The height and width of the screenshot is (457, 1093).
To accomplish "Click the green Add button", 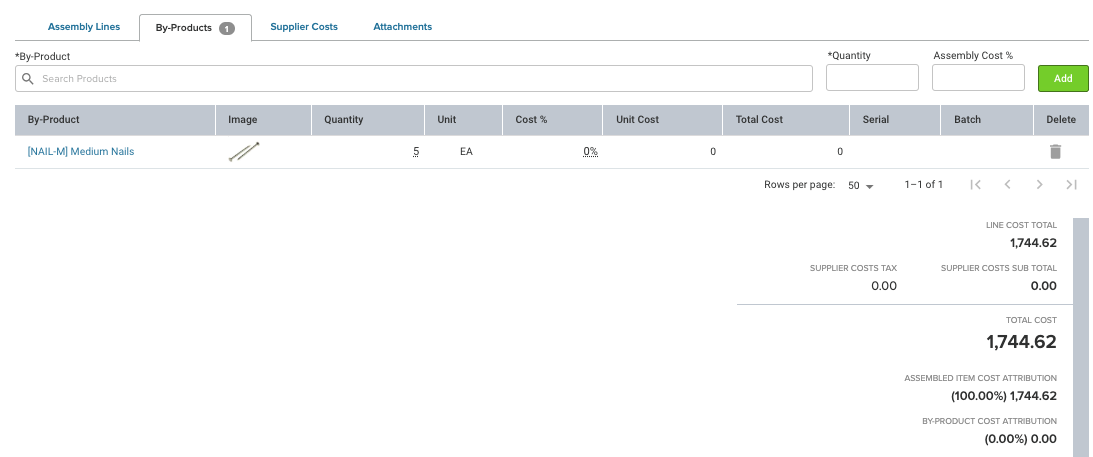I will coord(1063,78).
